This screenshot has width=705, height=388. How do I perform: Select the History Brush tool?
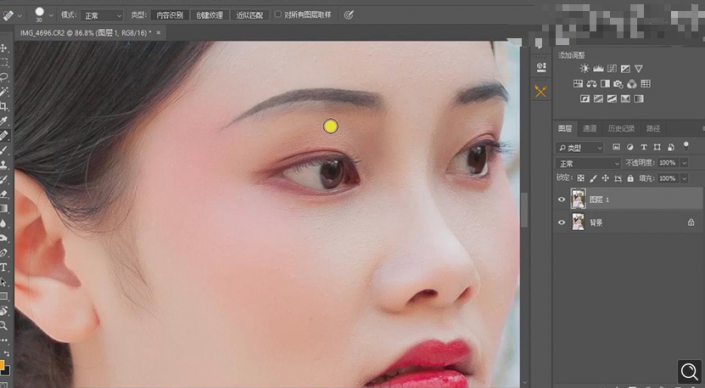point(4,179)
